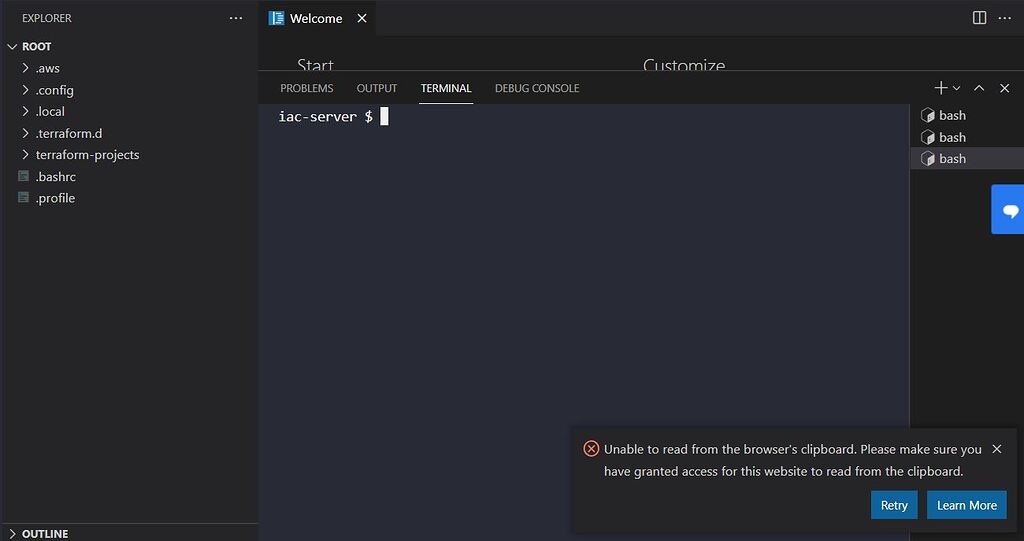Select the Welcome editor tab

point(316,18)
